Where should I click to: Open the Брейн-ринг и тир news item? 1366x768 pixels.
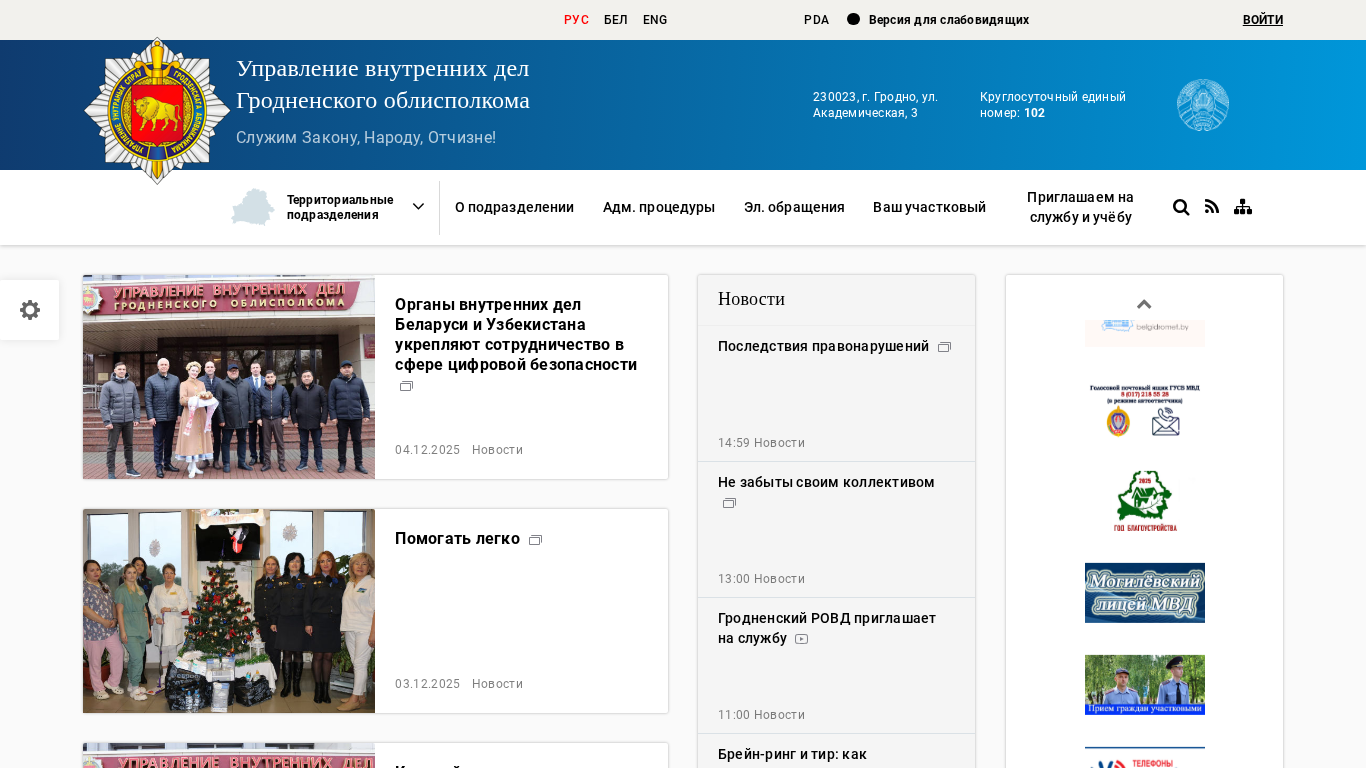coord(792,754)
